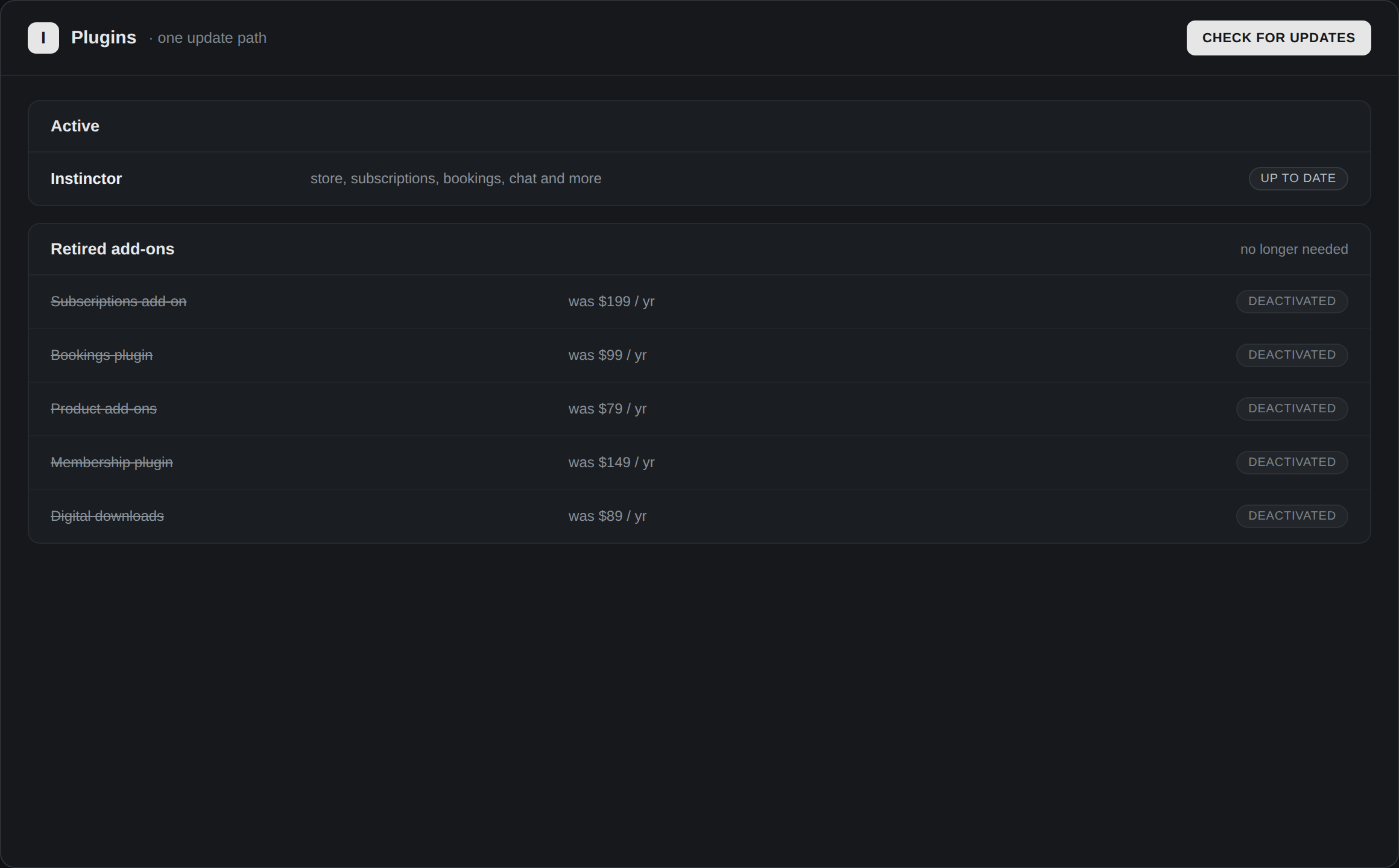Click DEACTIVATED badge for Product add-ons
The height and width of the screenshot is (868, 1399).
point(1292,409)
